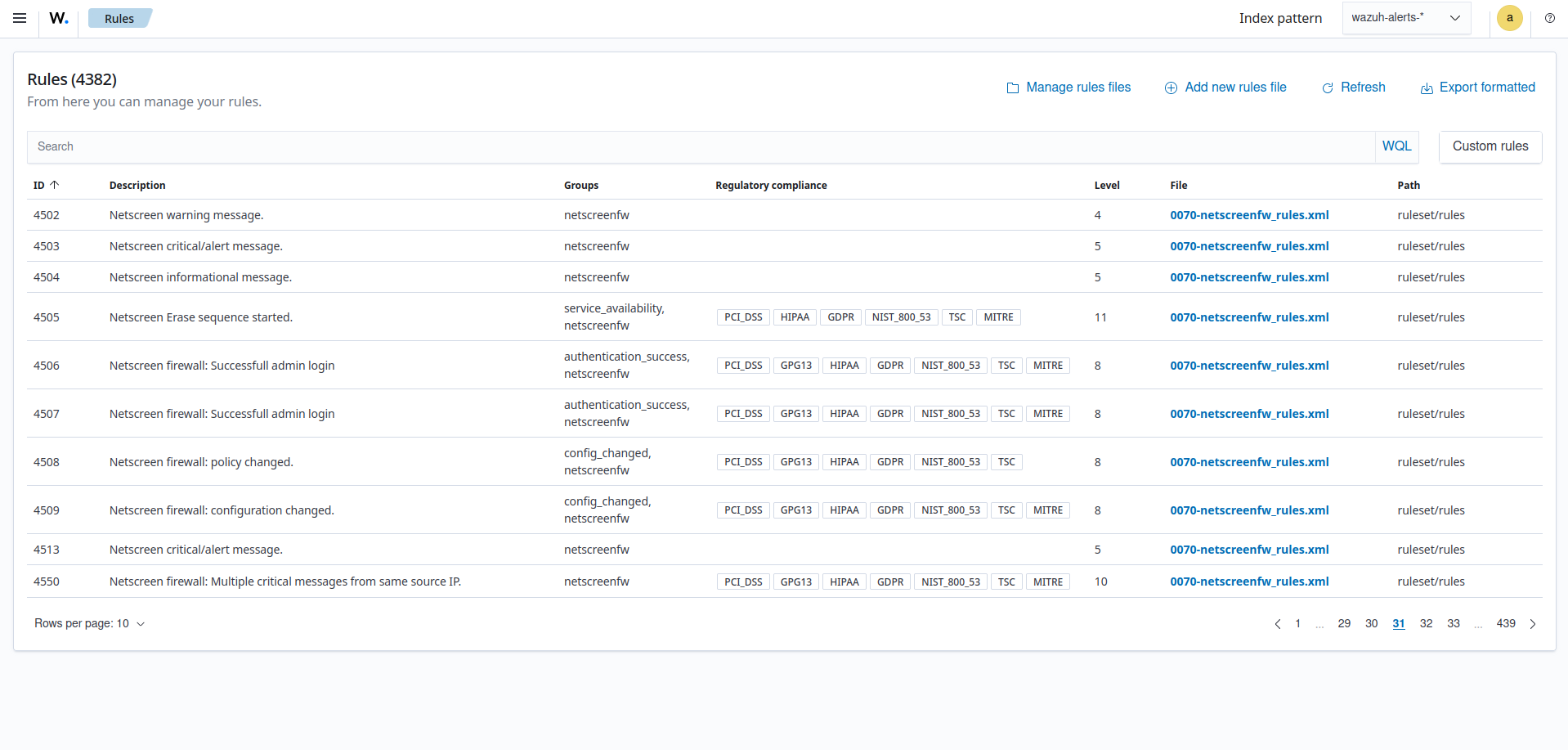This screenshot has width=1568, height=750.
Task: Click the Add new rules file plus icon
Action: [1170, 88]
